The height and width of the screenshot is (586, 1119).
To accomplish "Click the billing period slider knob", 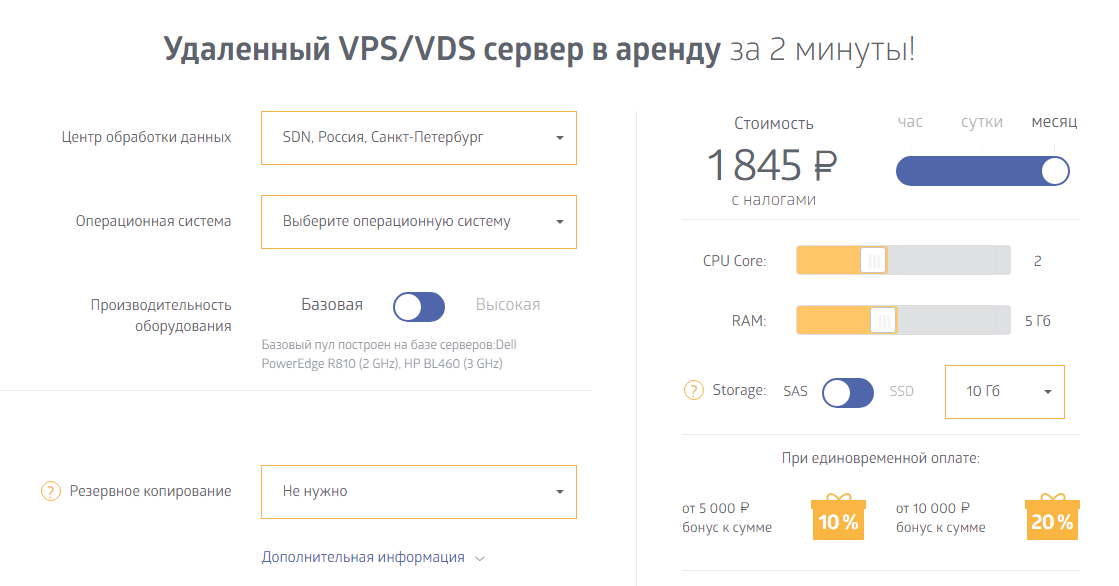I will click(x=1054, y=172).
